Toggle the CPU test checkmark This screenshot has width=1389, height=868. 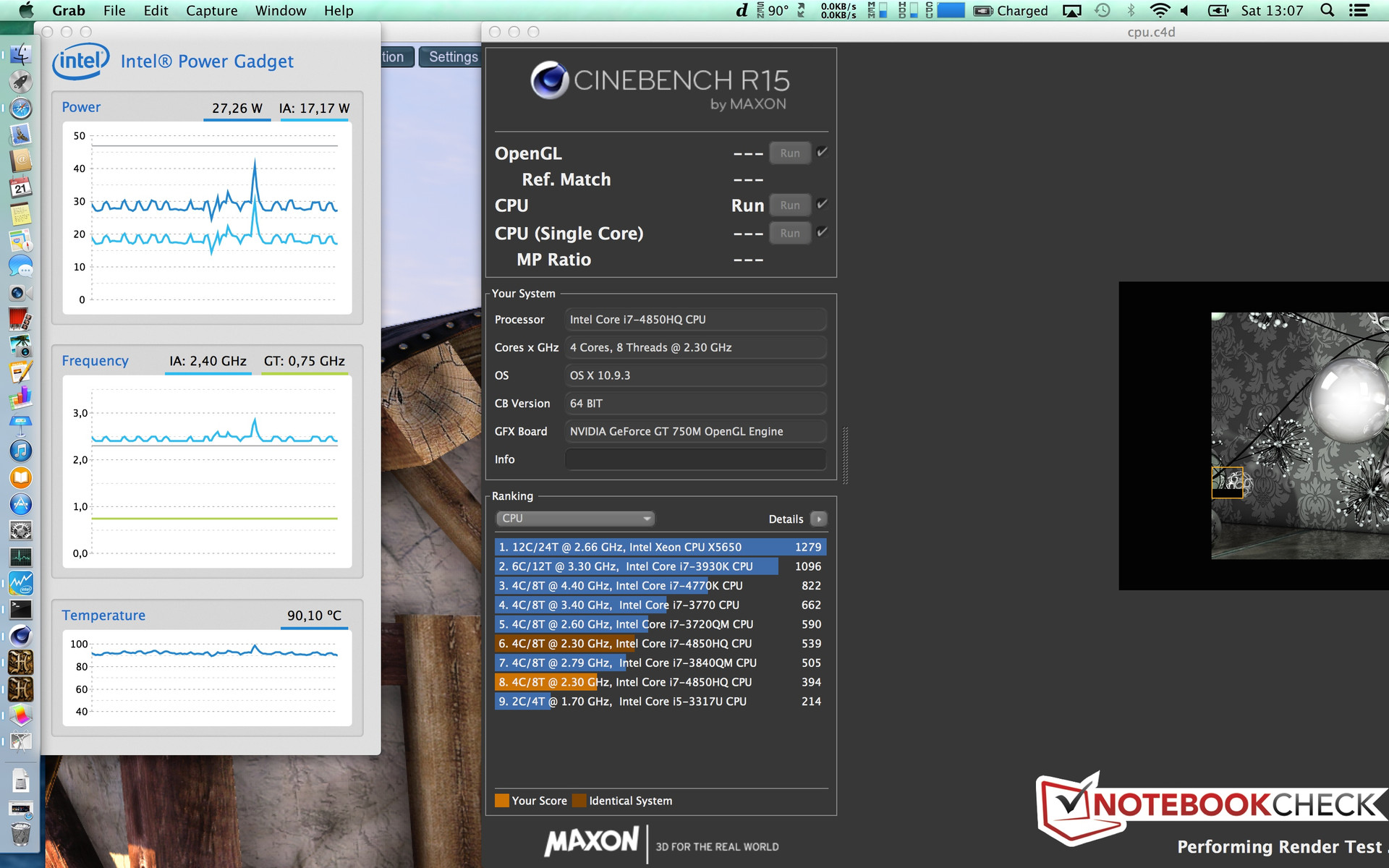(x=822, y=204)
